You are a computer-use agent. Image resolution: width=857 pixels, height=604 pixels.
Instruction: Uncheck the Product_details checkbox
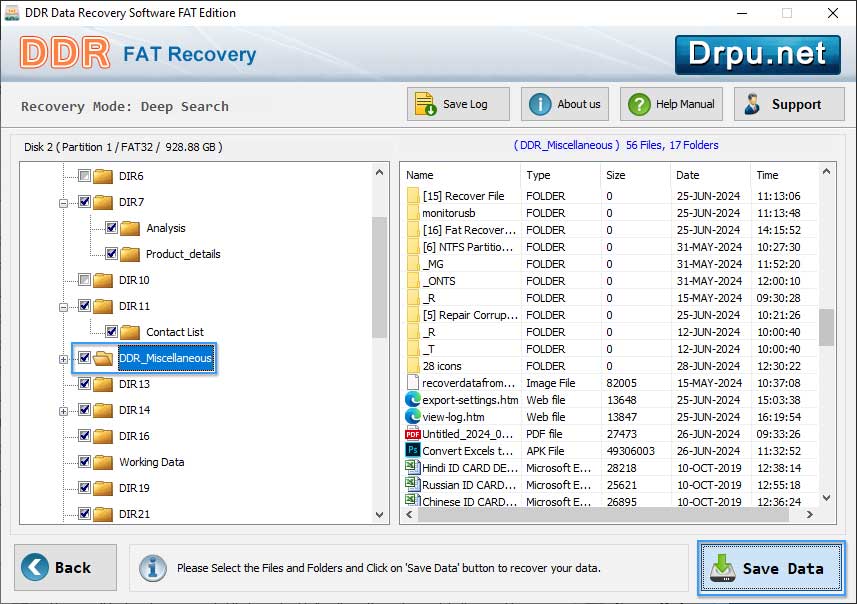tap(111, 254)
